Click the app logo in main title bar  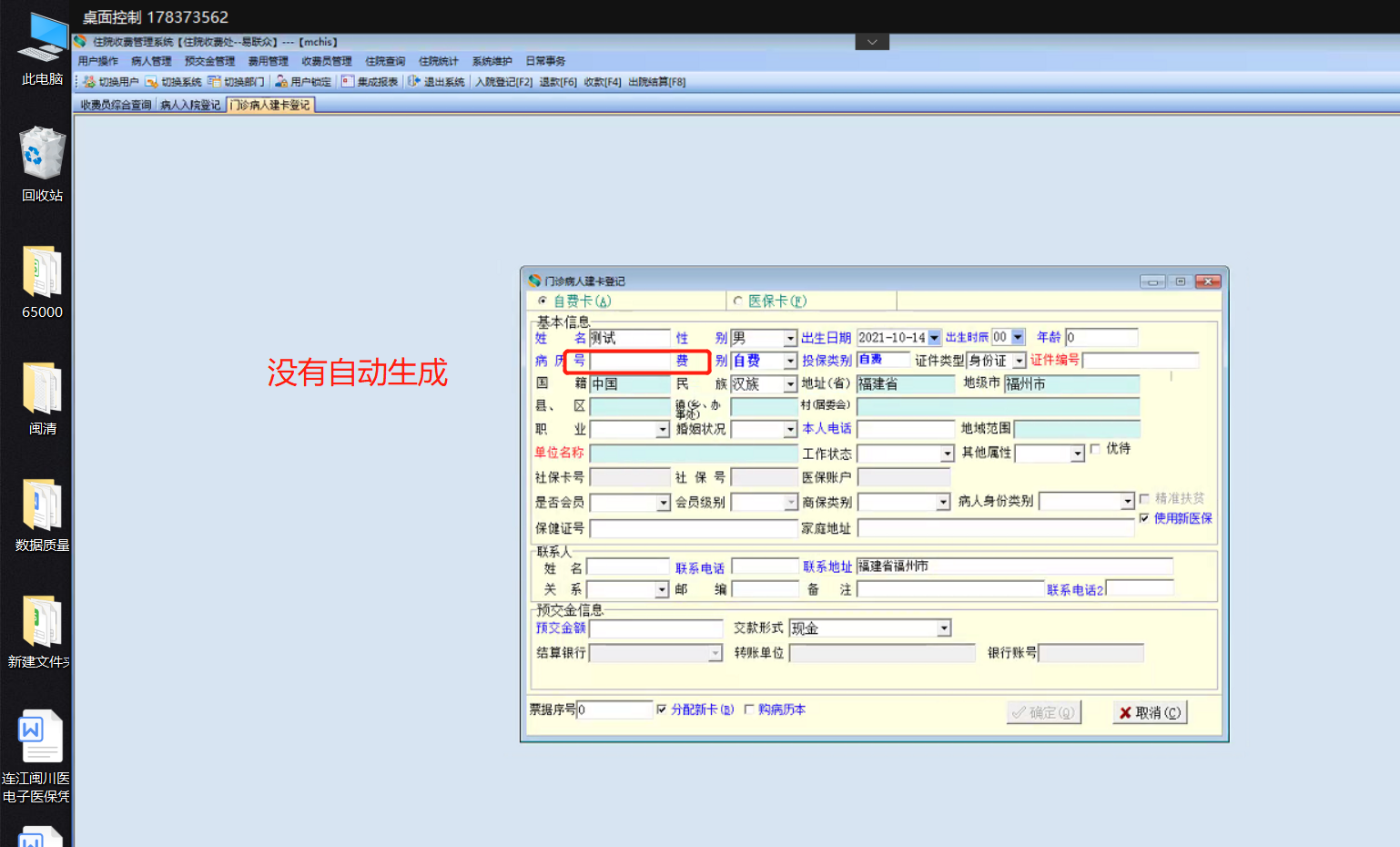coord(81,42)
